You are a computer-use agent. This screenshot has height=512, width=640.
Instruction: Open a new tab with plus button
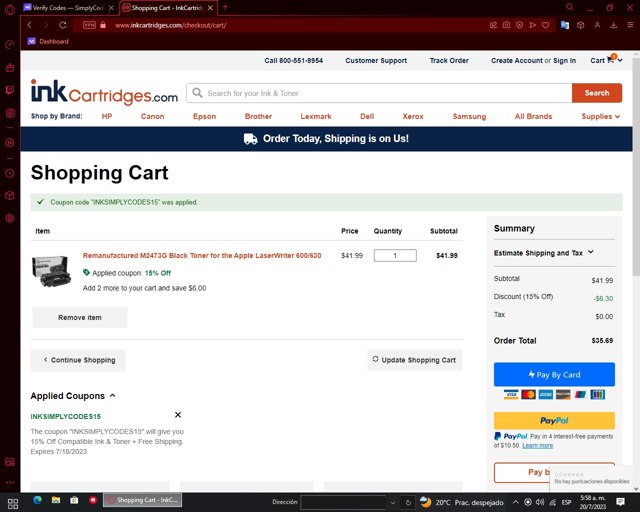[225, 7]
